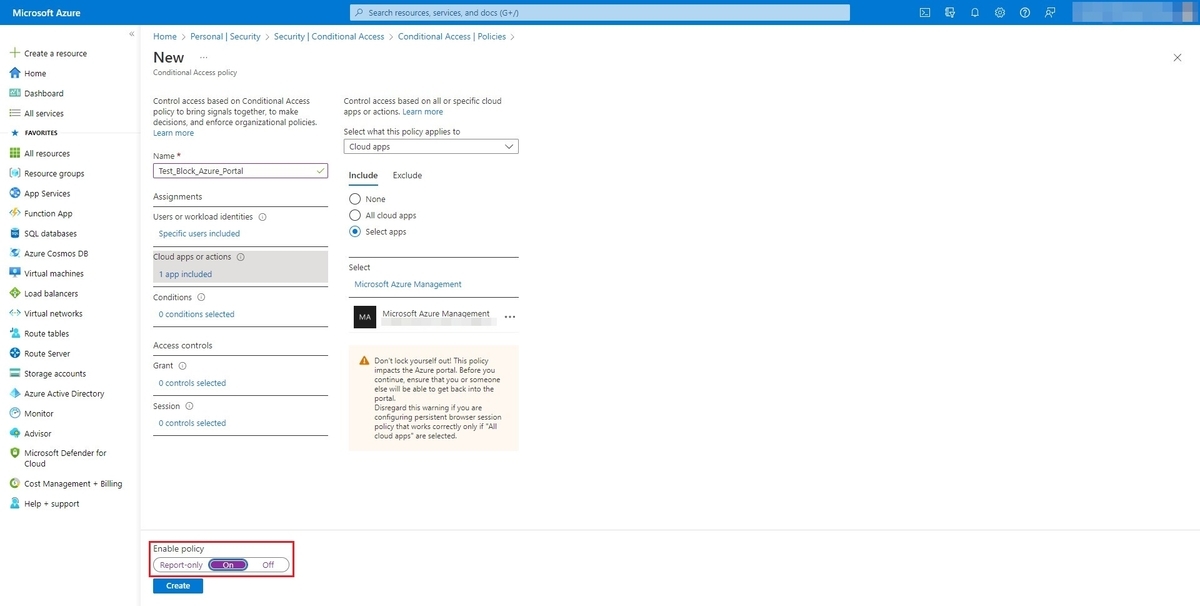Open Directories and subscriptions filter icon
The image size is (1200, 606).
click(x=949, y=12)
